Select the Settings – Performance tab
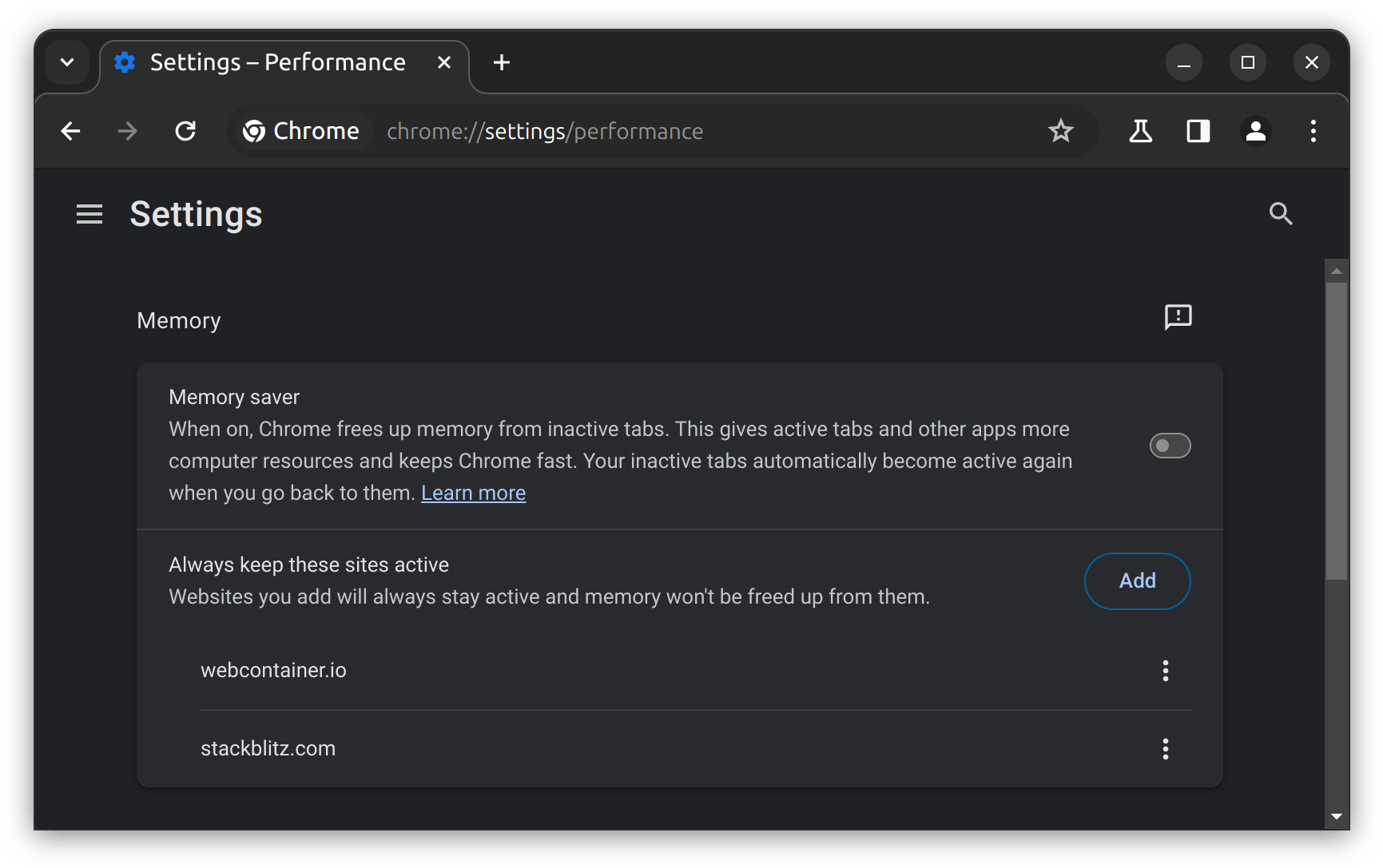 point(277,62)
